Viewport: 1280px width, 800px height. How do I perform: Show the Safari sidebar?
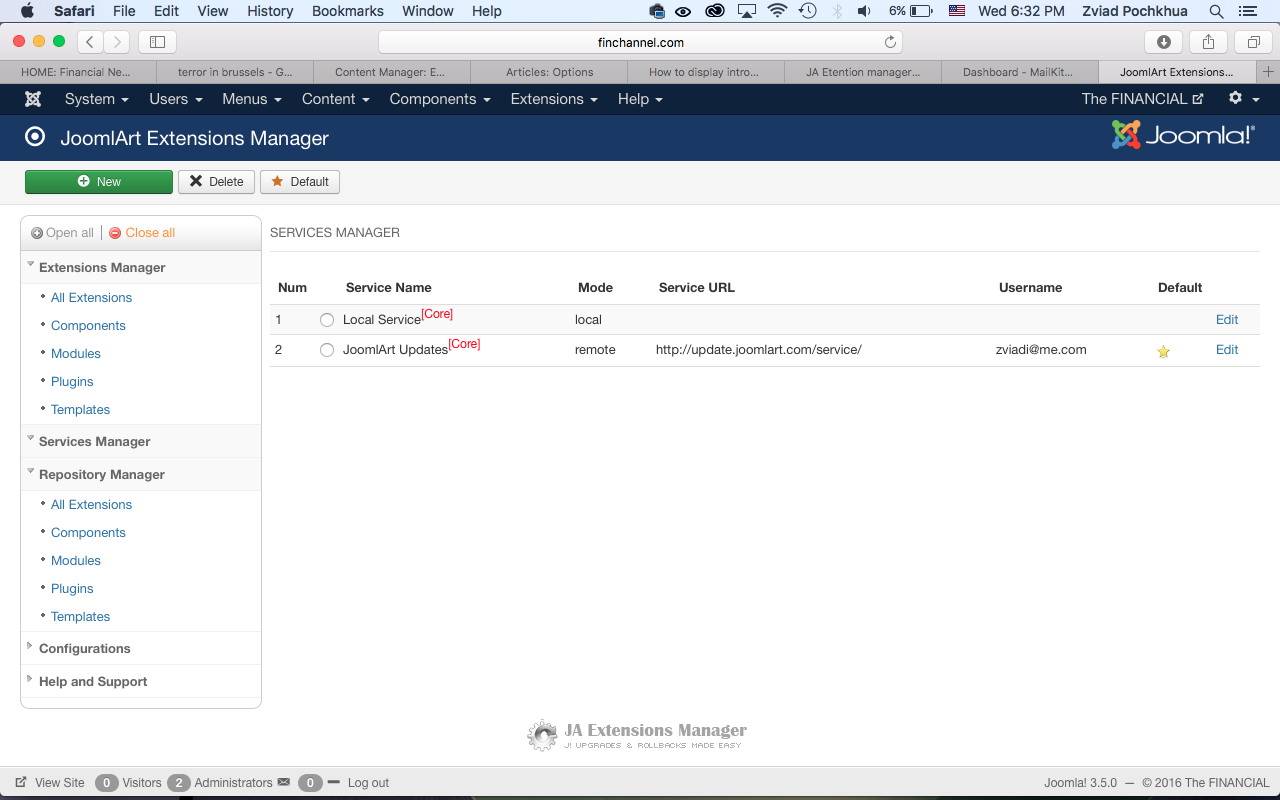coord(157,42)
